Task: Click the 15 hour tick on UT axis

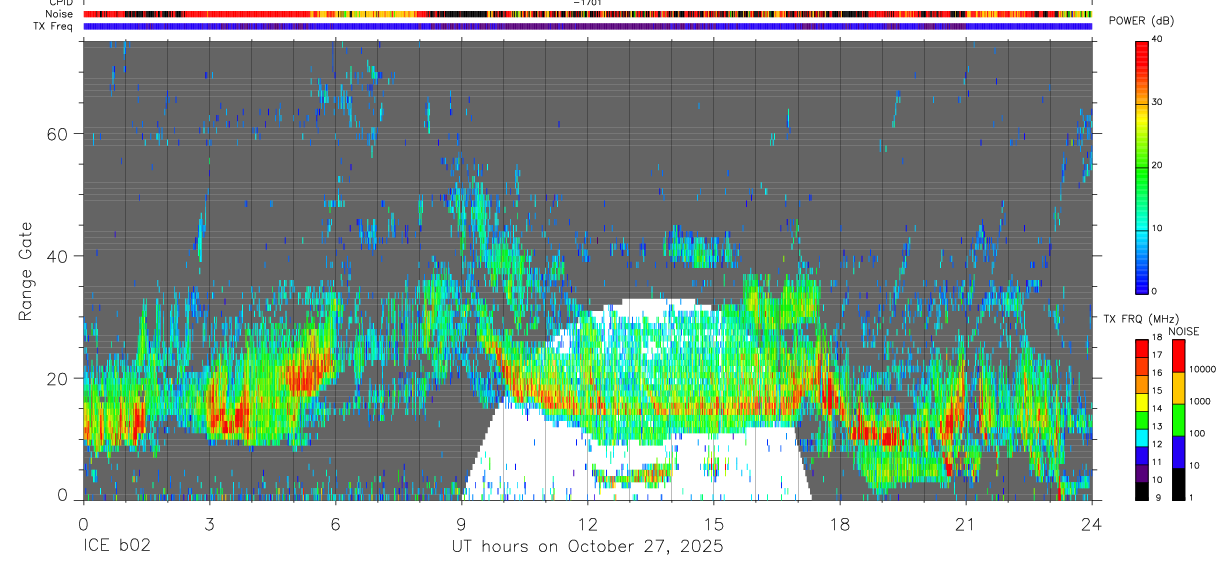Action: point(713,523)
